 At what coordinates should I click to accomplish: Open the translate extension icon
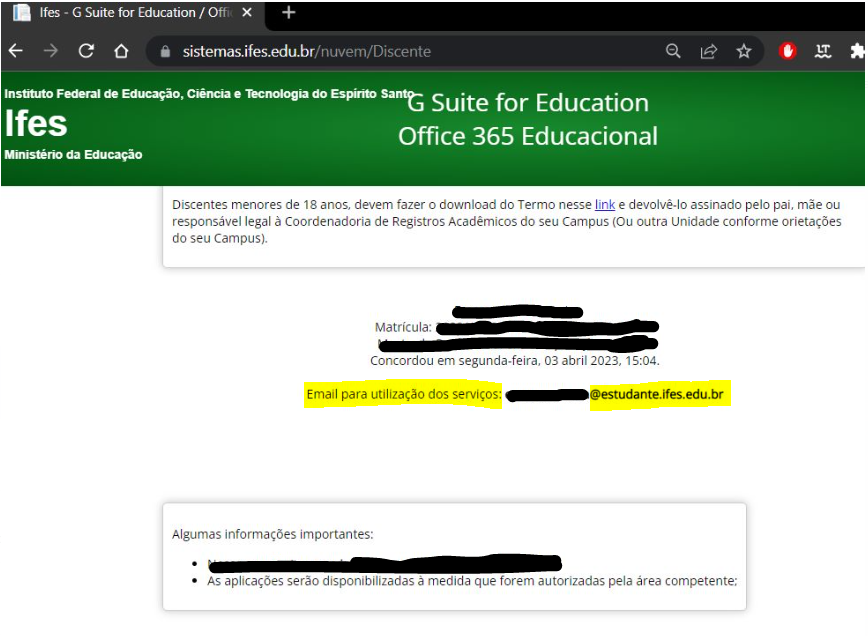(x=823, y=51)
